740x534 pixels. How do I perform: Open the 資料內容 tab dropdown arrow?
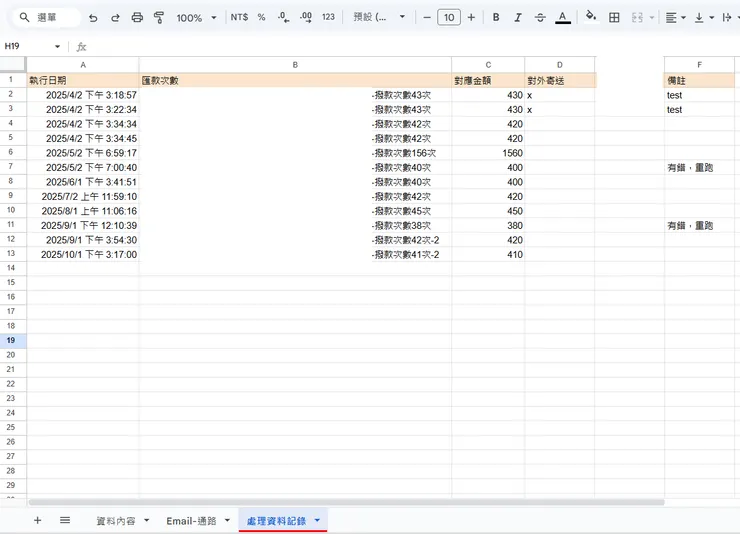coord(146,520)
